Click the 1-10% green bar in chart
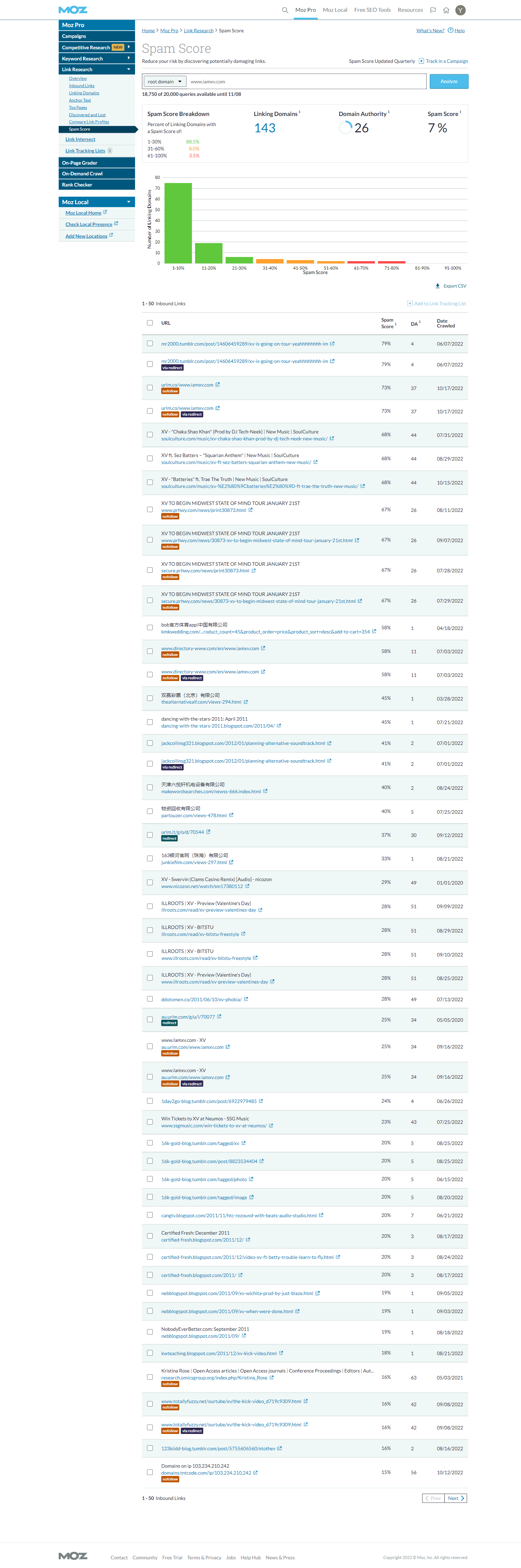Viewport: 521px width, 1568px height. tap(178, 223)
